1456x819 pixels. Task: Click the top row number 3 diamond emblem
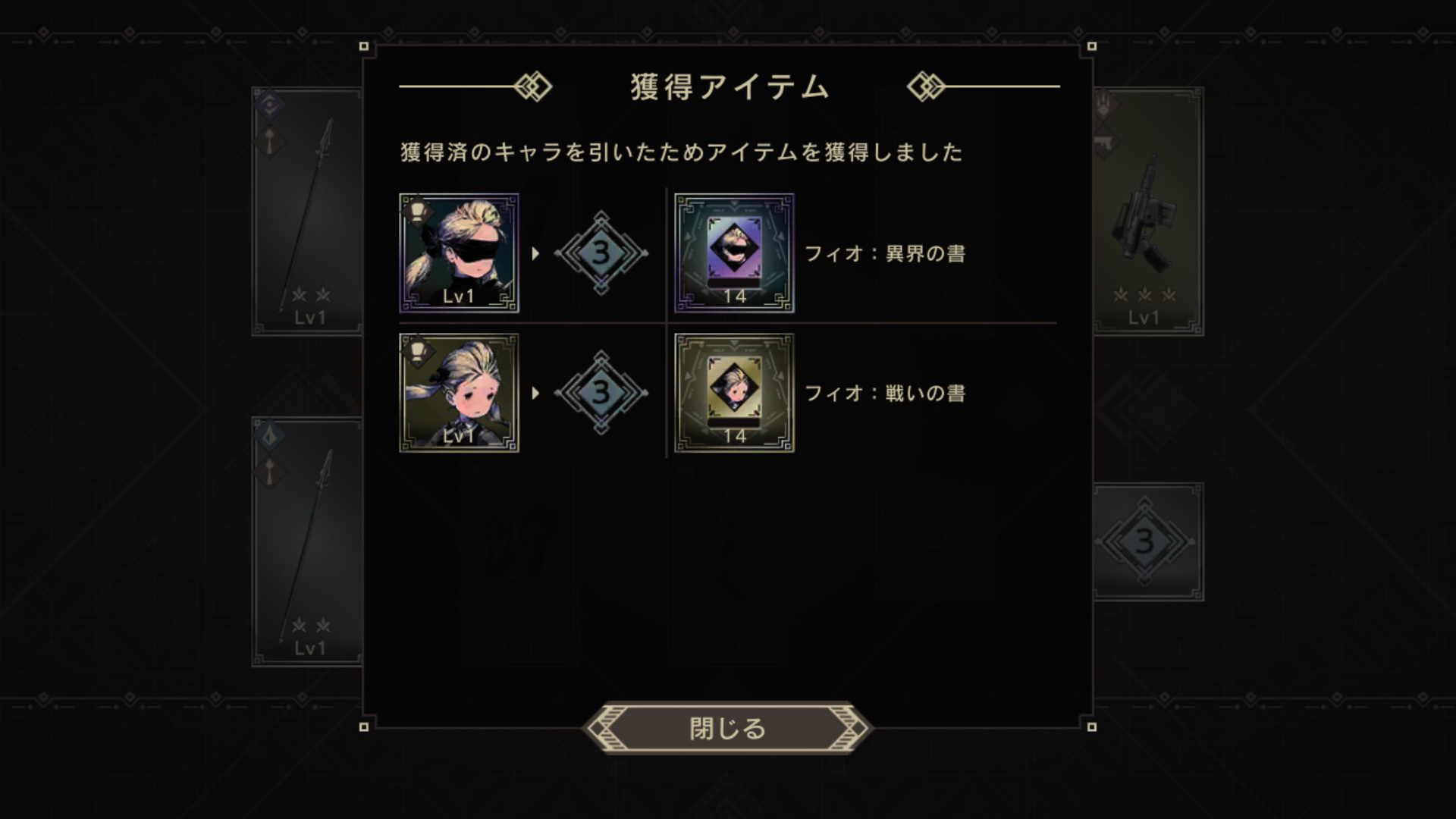(601, 253)
